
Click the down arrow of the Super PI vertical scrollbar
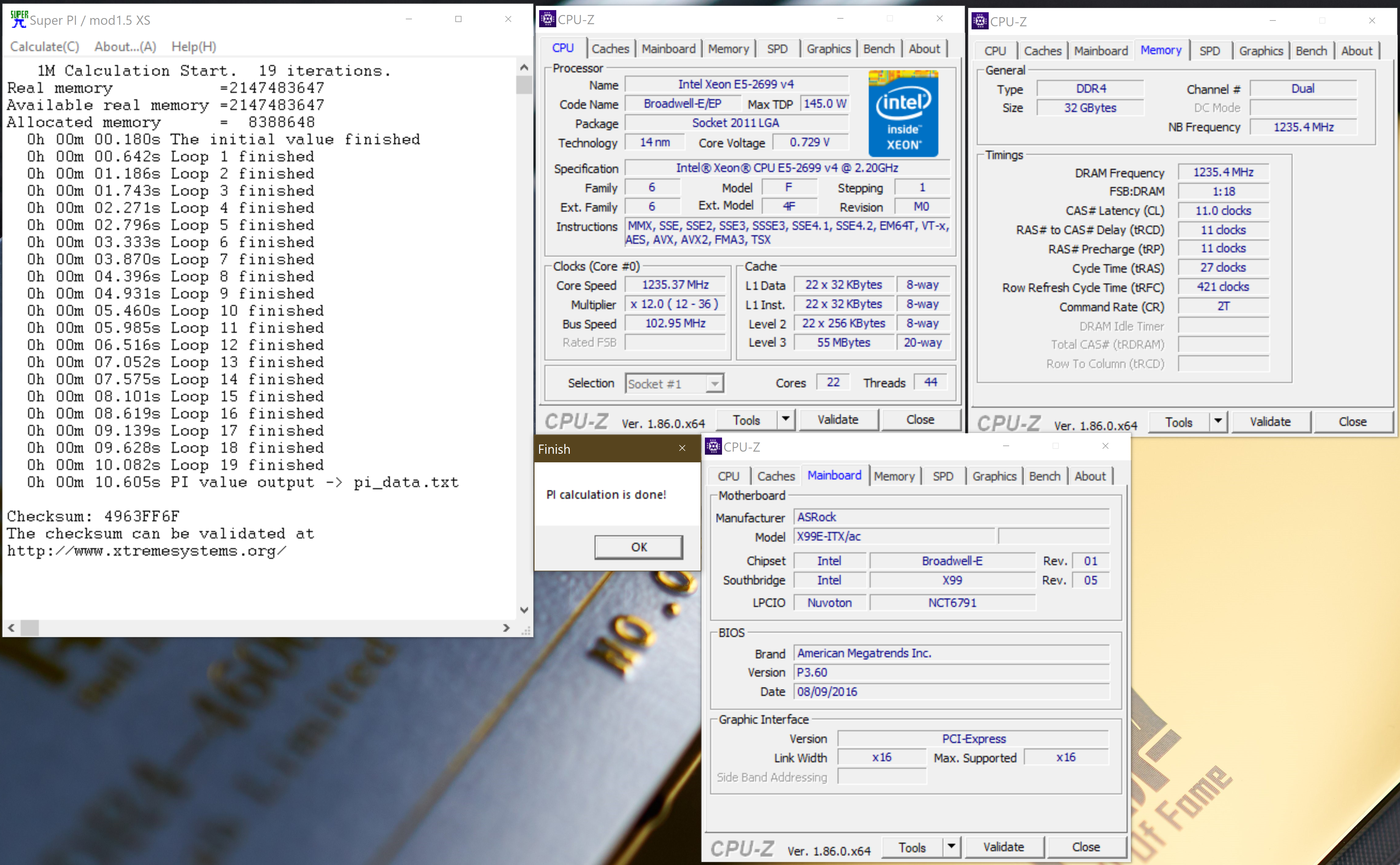coord(524,610)
